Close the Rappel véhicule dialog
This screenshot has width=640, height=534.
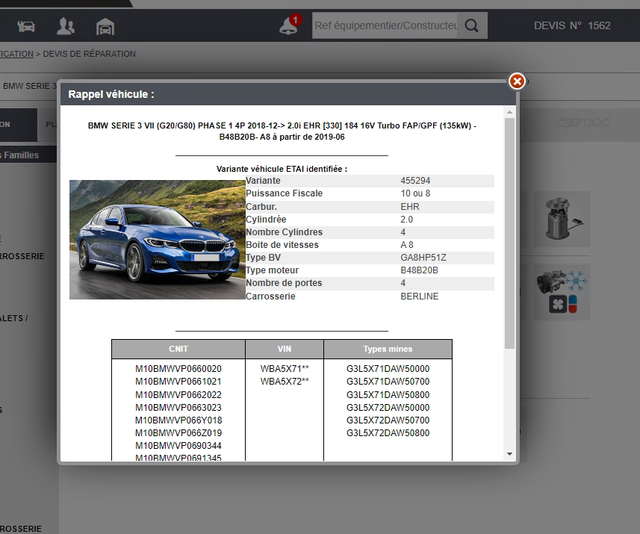[x=517, y=81]
